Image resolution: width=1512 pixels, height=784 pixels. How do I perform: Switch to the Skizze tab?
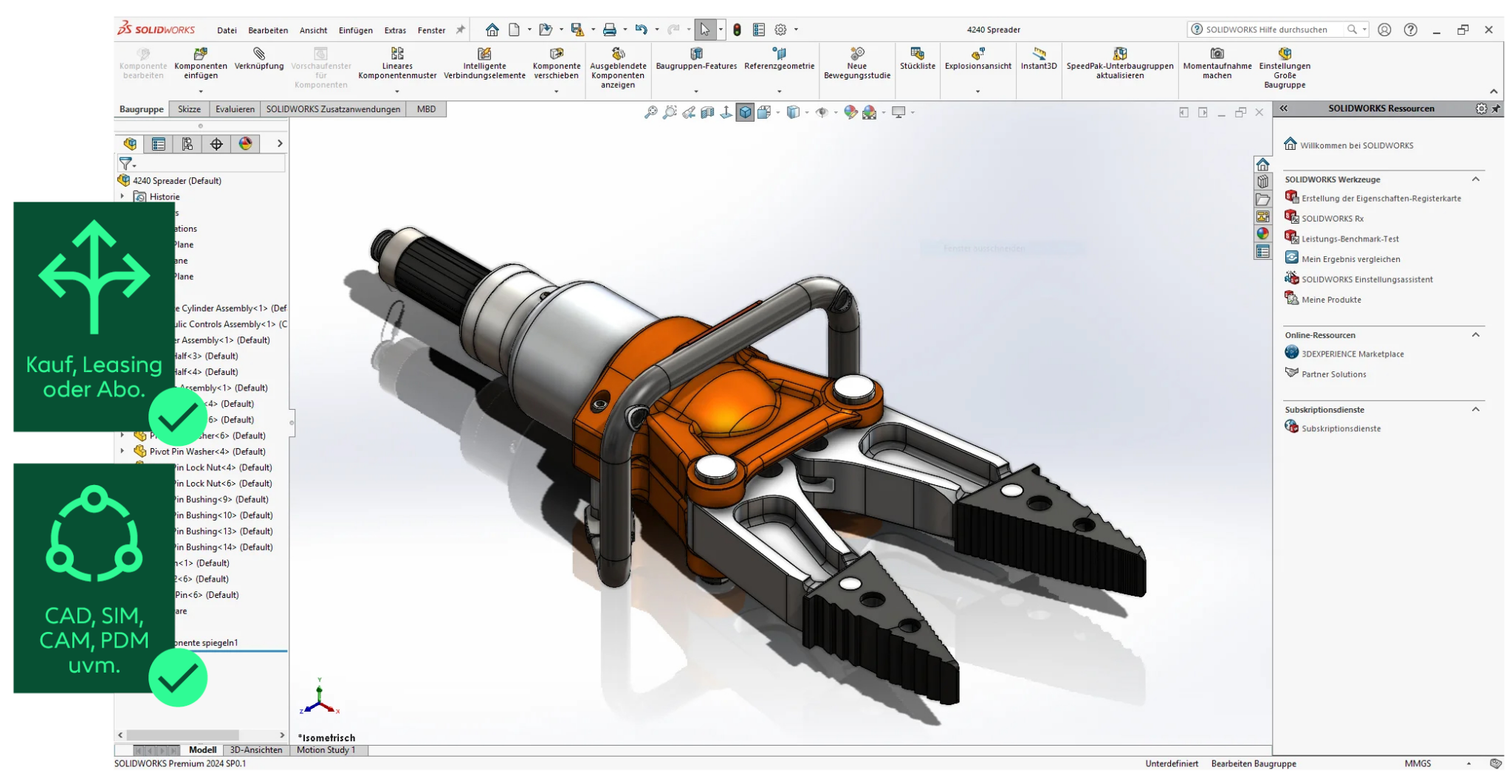click(x=189, y=109)
